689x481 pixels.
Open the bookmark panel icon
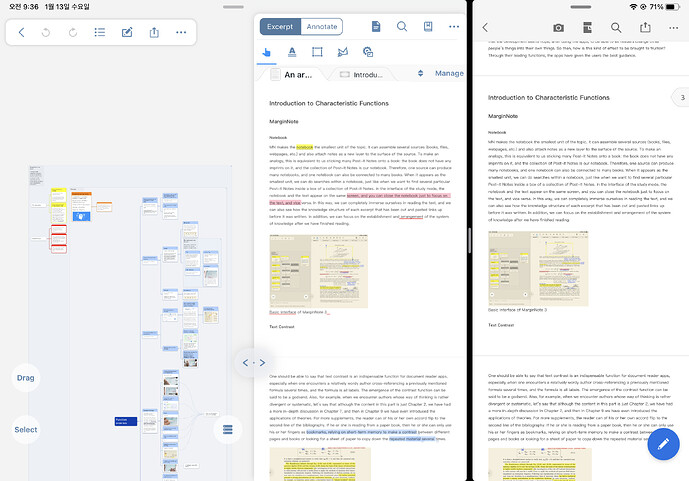[x=428, y=26]
